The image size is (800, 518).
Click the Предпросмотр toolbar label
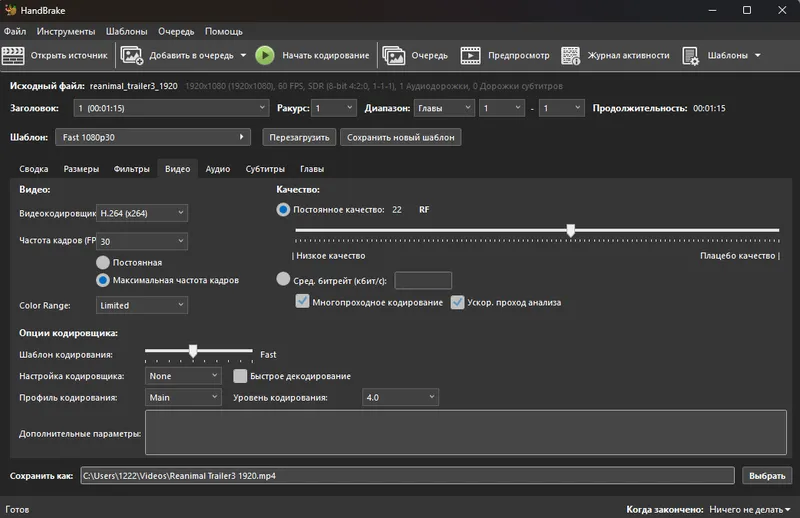518,55
